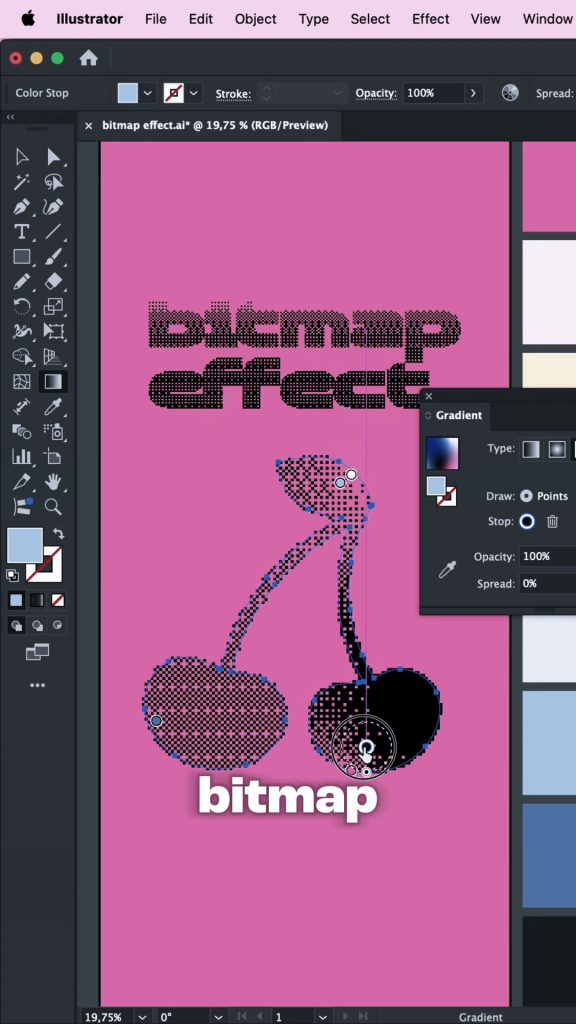Swap fill and stroke arrows
This screenshot has width=576, height=1024.
click(57, 533)
